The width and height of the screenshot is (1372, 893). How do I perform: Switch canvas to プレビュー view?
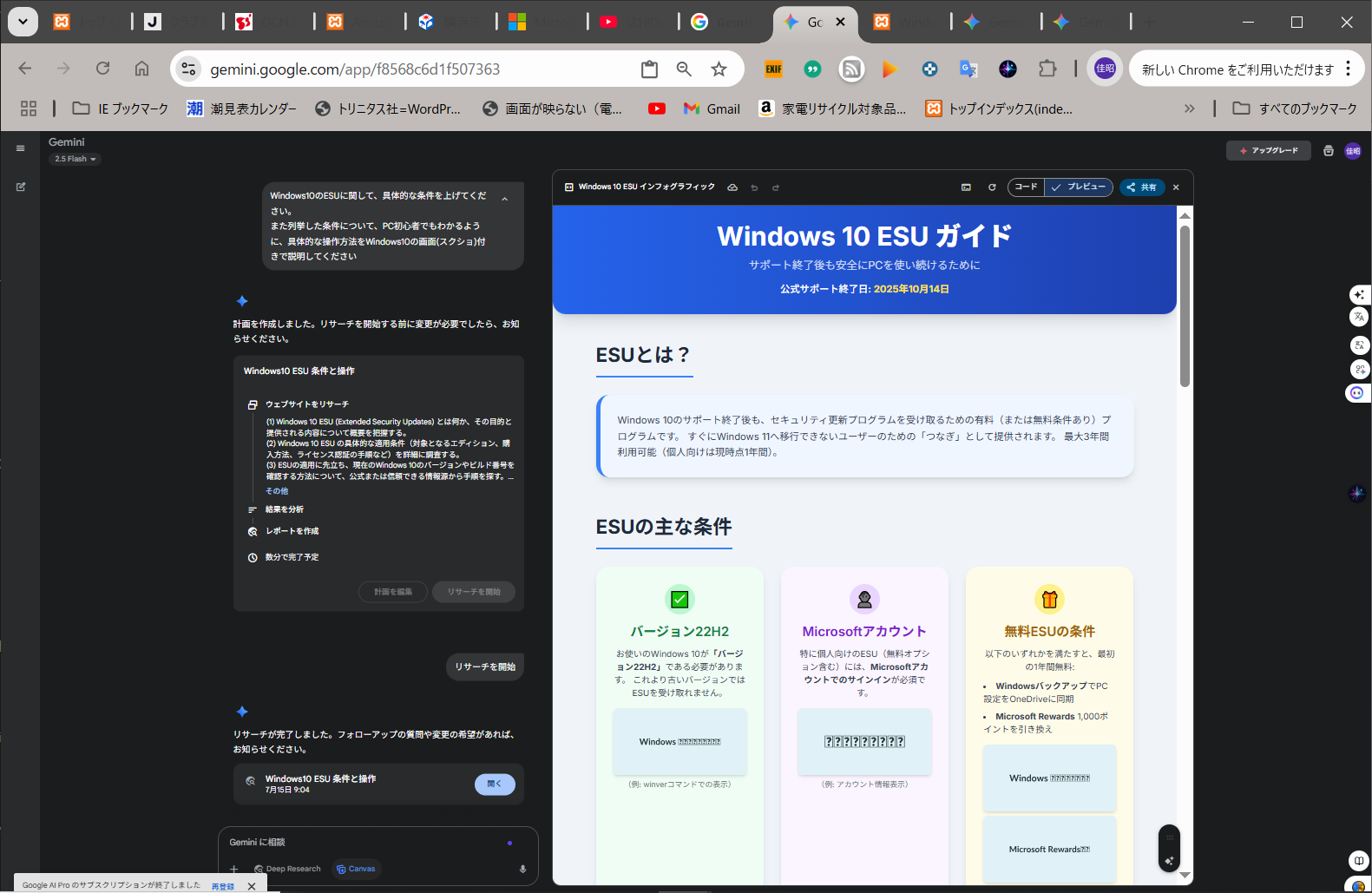1079,187
